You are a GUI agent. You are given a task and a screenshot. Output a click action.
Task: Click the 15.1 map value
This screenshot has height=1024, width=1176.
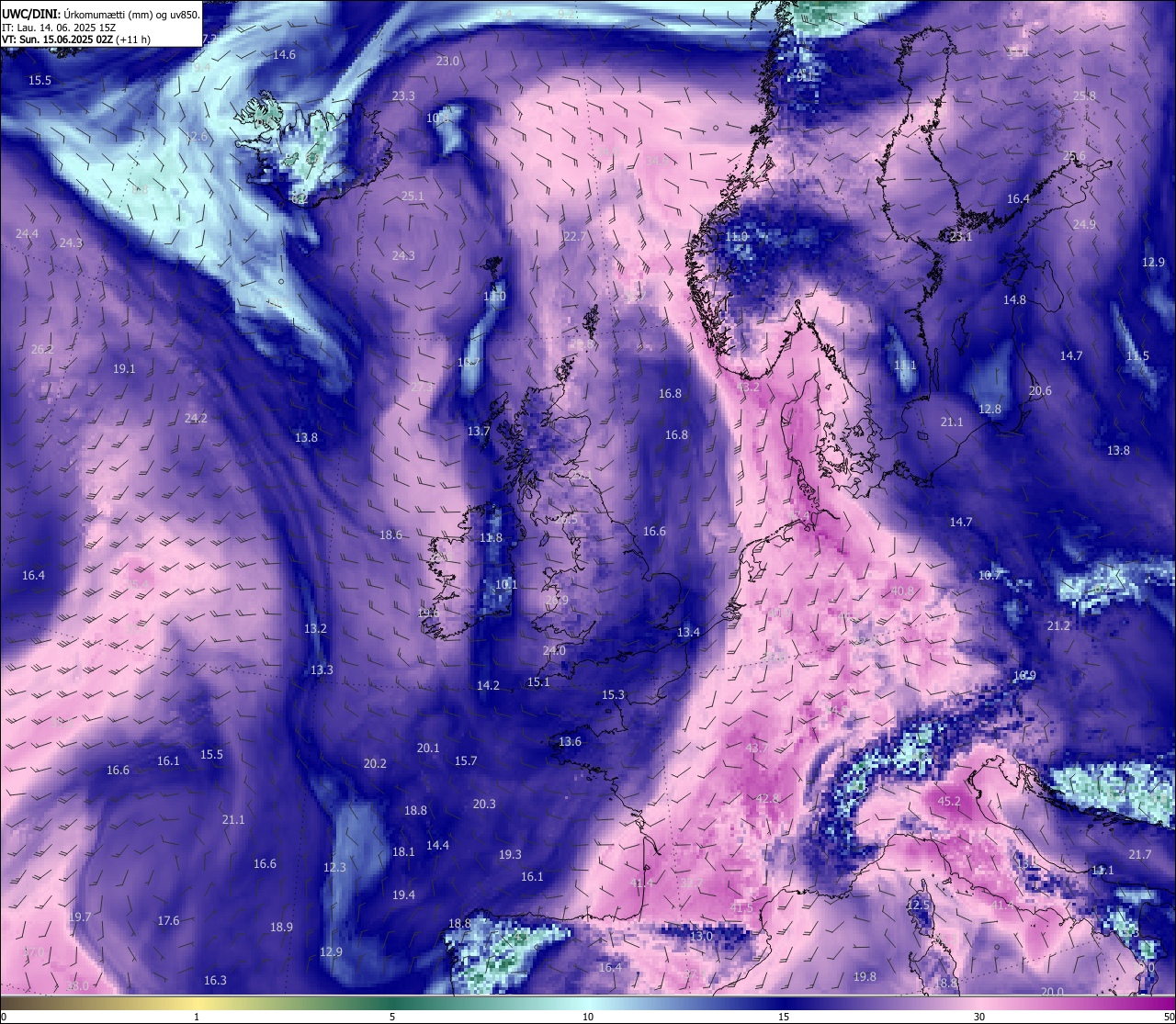point(538,682)
